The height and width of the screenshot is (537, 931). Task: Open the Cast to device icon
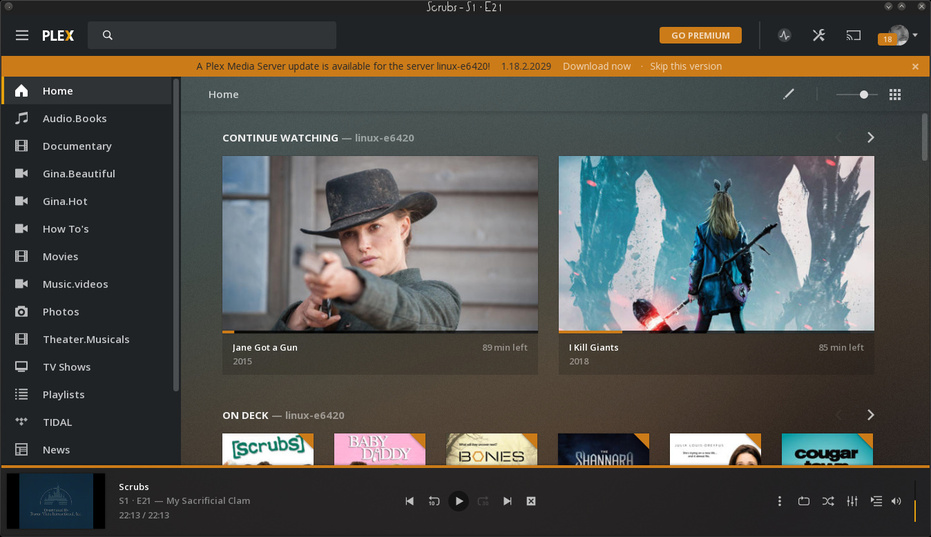pyautogui.click(x=853, y=36)
